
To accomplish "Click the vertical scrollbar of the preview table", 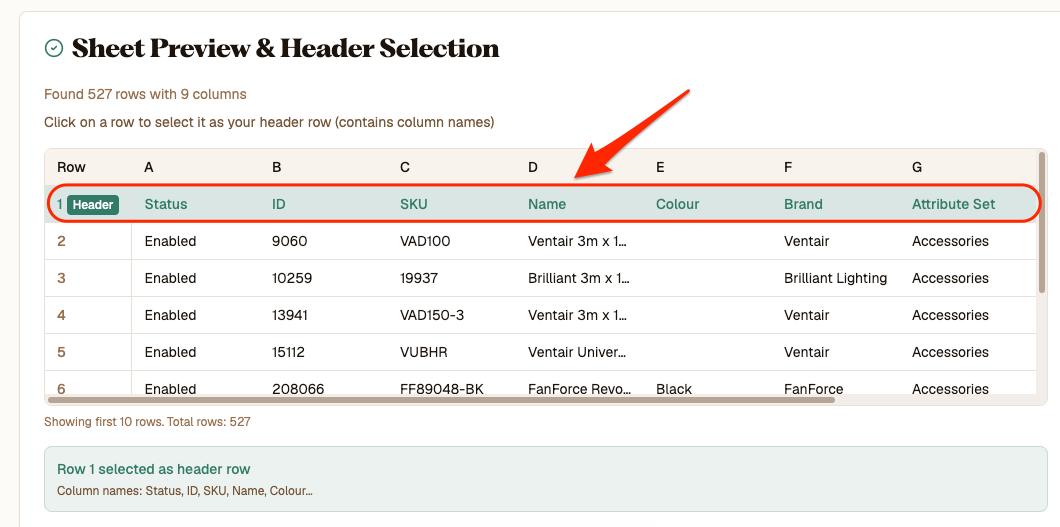I will 1042,222.
